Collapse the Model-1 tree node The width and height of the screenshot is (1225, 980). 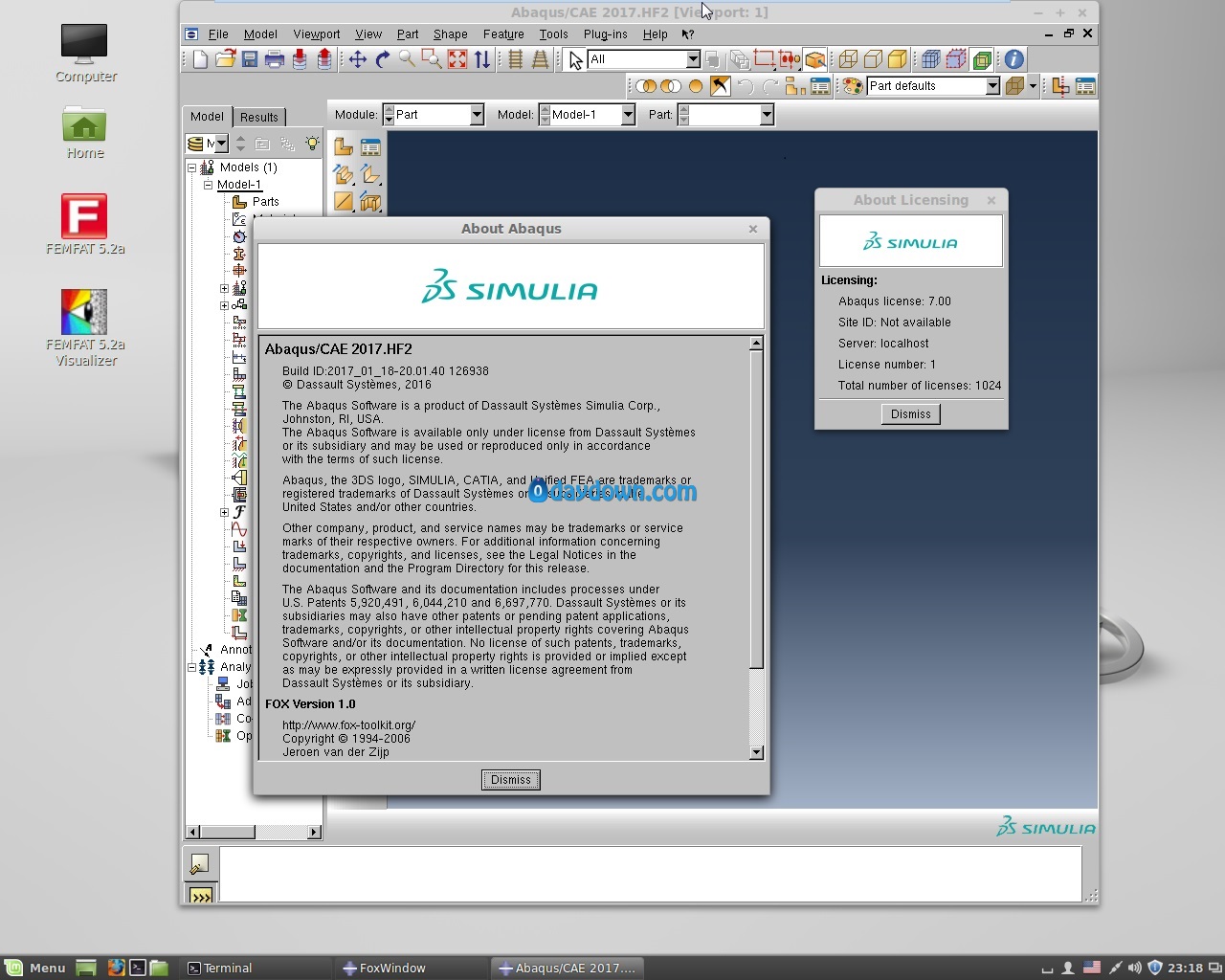click(208, 185)
